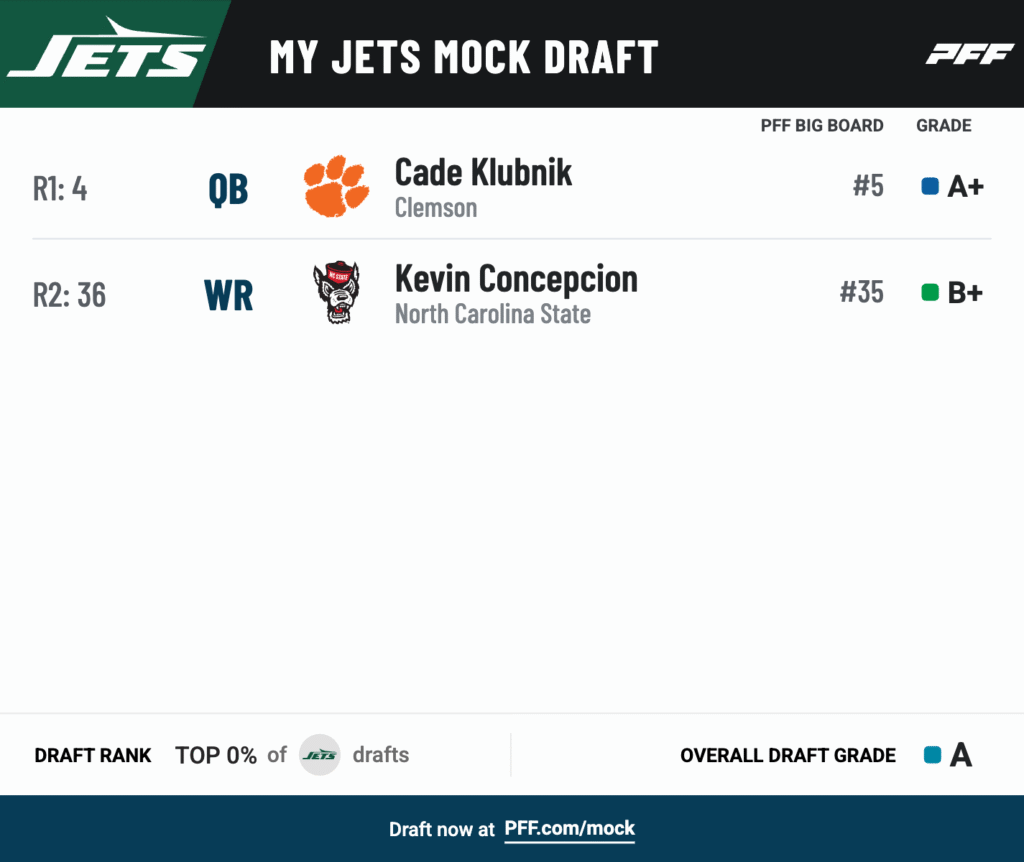
Task: Click the Jets logo in header
Action: pyautogui.click(x=107, y=48)
